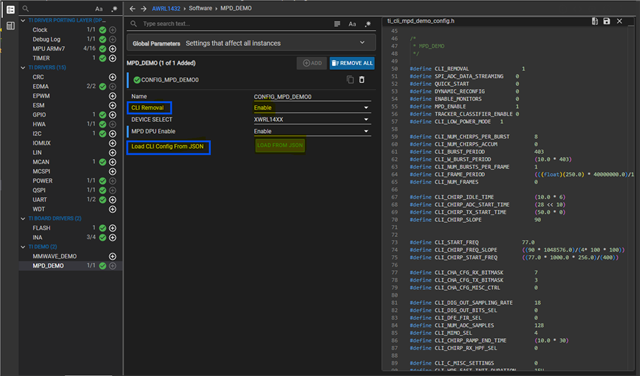Select the HWA module

point(39,125)
